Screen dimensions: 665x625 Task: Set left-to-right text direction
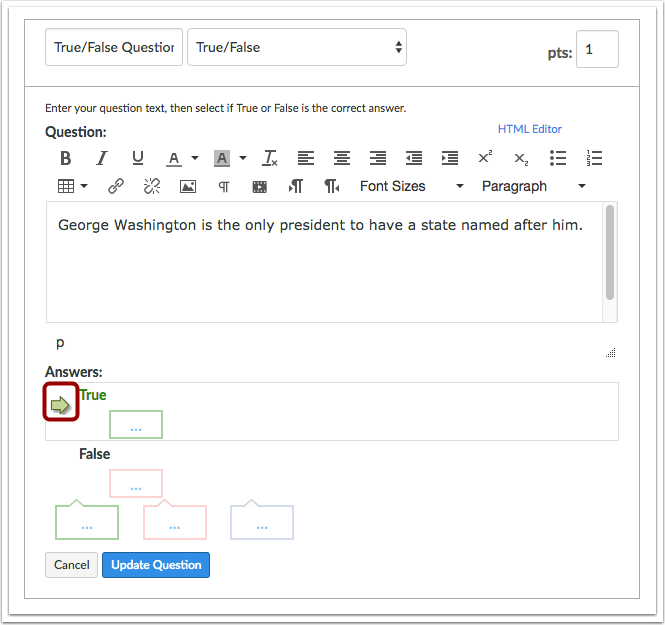[296, 186]
